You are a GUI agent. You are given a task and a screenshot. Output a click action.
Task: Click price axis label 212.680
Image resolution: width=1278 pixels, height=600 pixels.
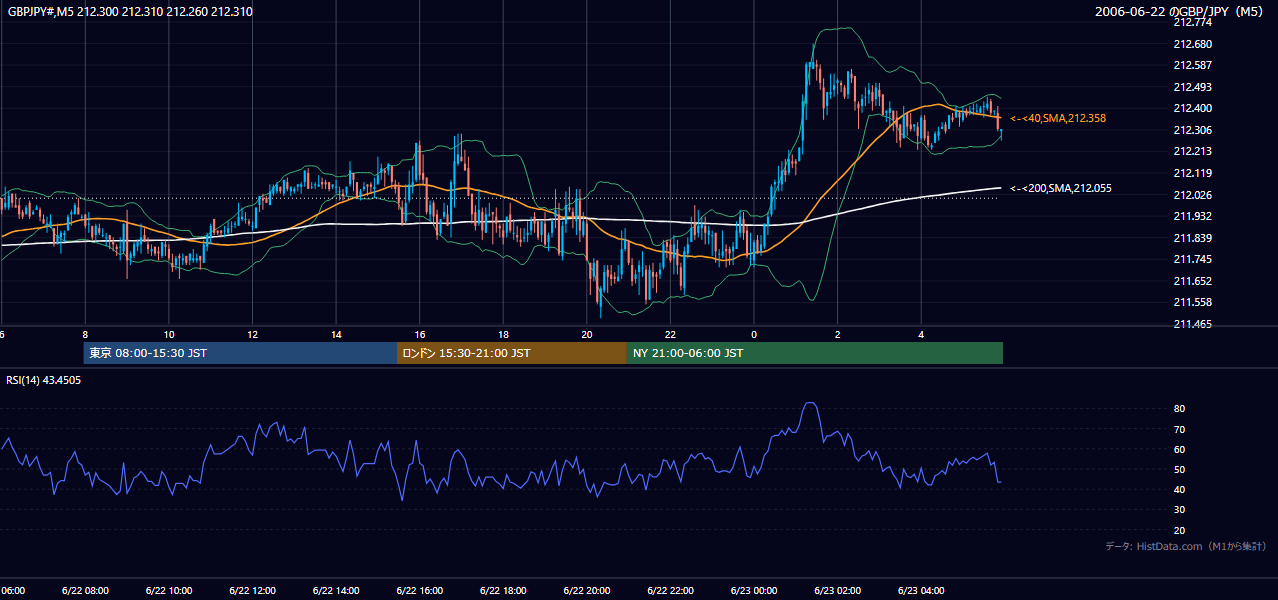point(1191,44)
